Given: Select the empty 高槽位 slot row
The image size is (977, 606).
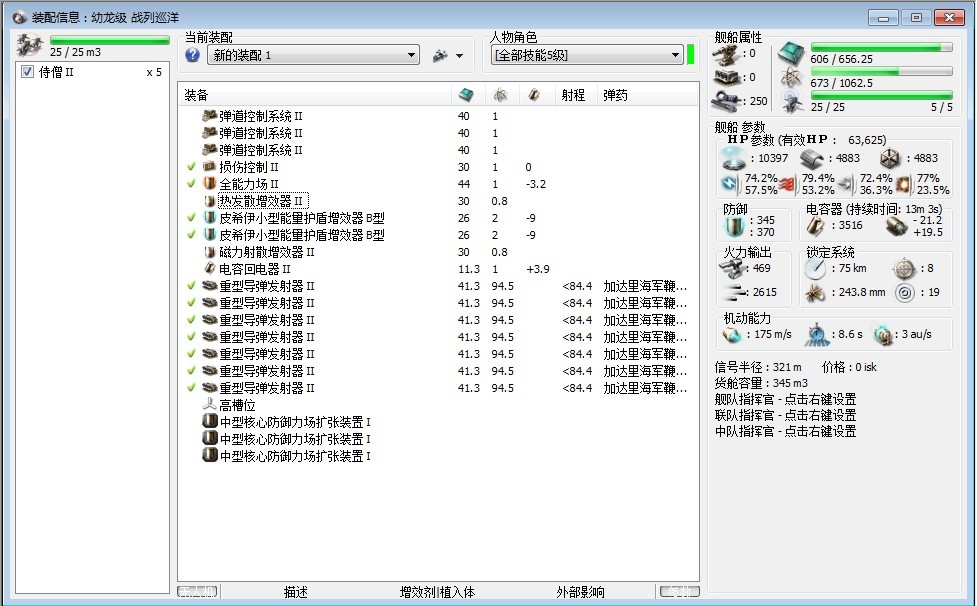Looking at the screenshot, I should tap(438, 405).
